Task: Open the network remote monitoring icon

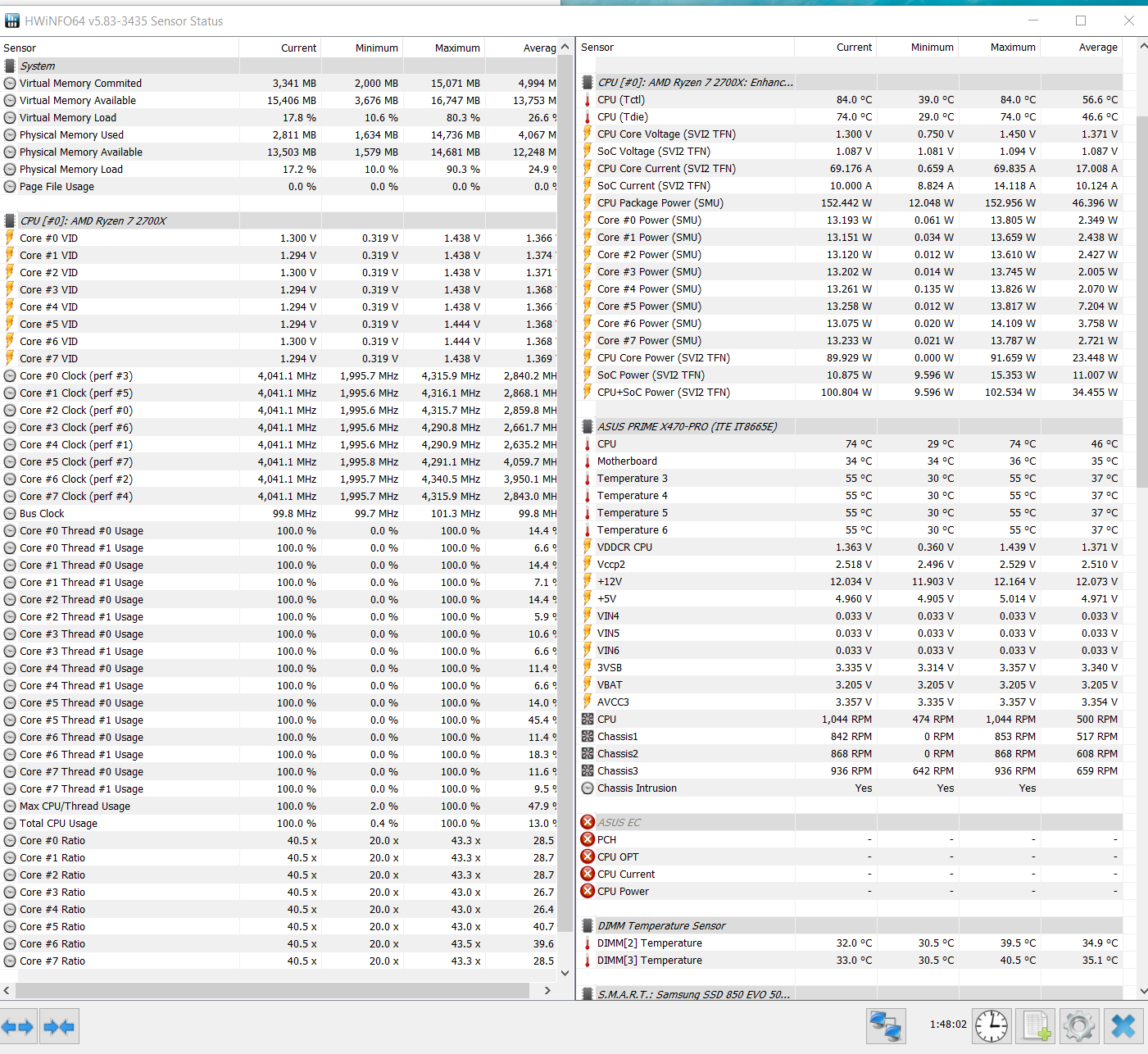Action: (x=886, y=1025)
